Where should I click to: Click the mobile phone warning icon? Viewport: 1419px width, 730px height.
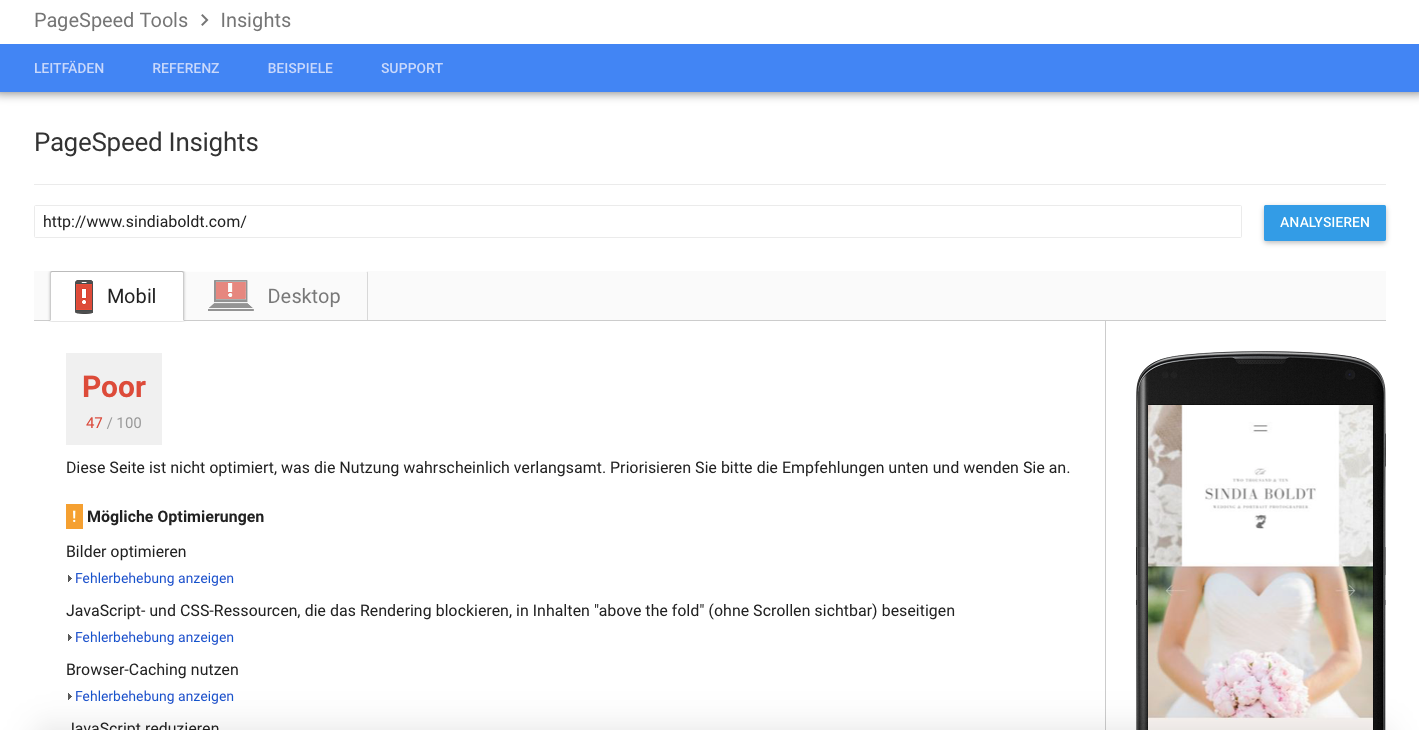pos(84,297)
